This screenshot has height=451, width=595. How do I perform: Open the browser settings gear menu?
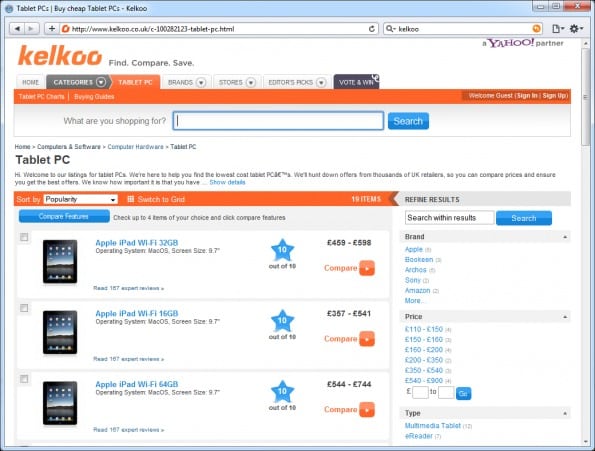(x=576, y=29)
